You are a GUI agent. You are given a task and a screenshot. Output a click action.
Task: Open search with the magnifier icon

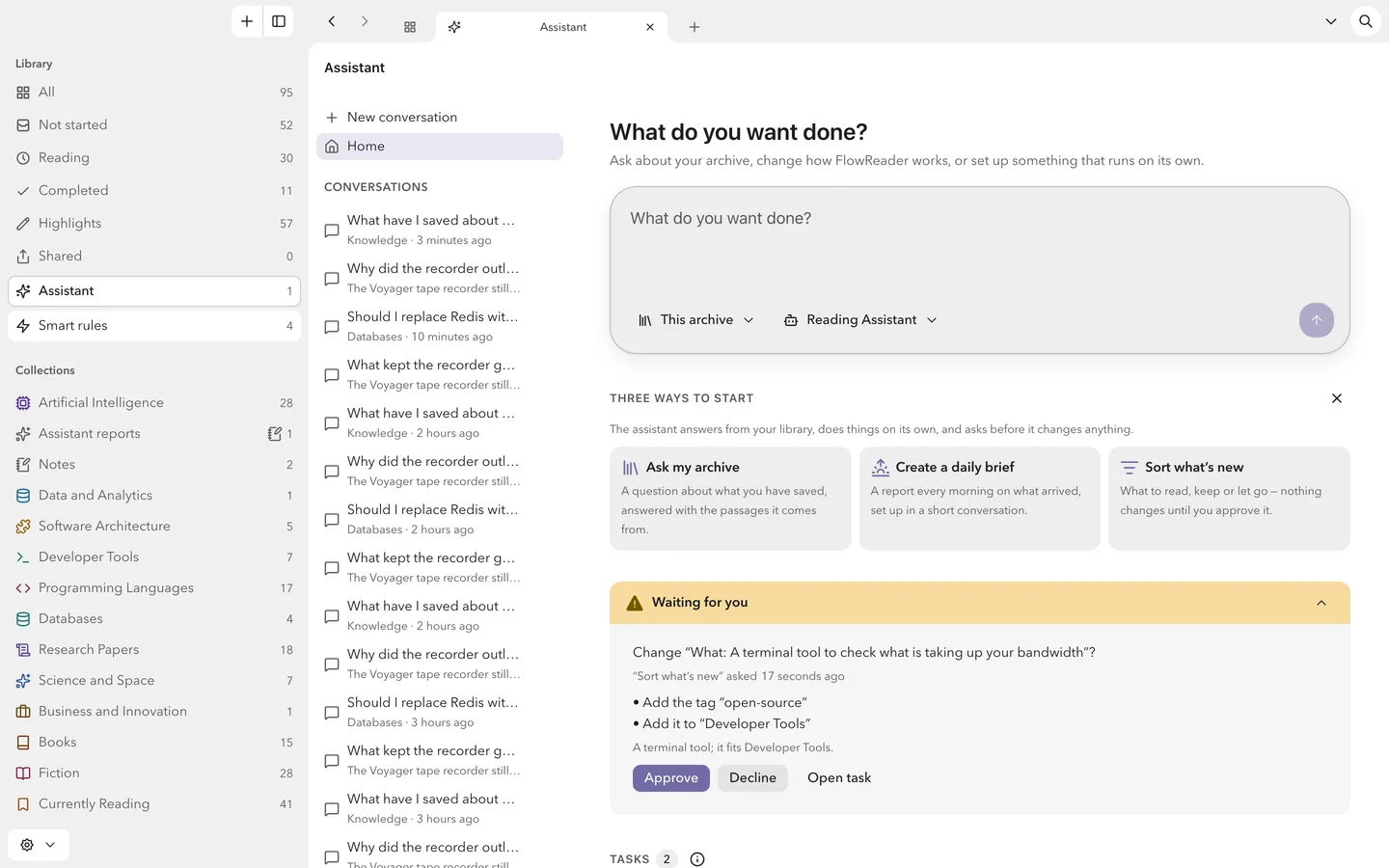[1366, 21]
